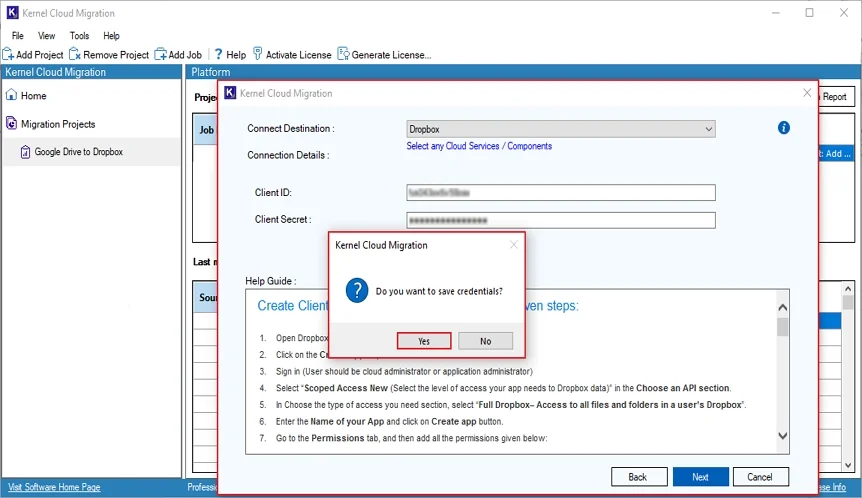Image resolution: width=862 pixels, height=498 pixels.
Task: Click the Kernel Cloud Migration sidebar header
Action: [x=91, y=72]
